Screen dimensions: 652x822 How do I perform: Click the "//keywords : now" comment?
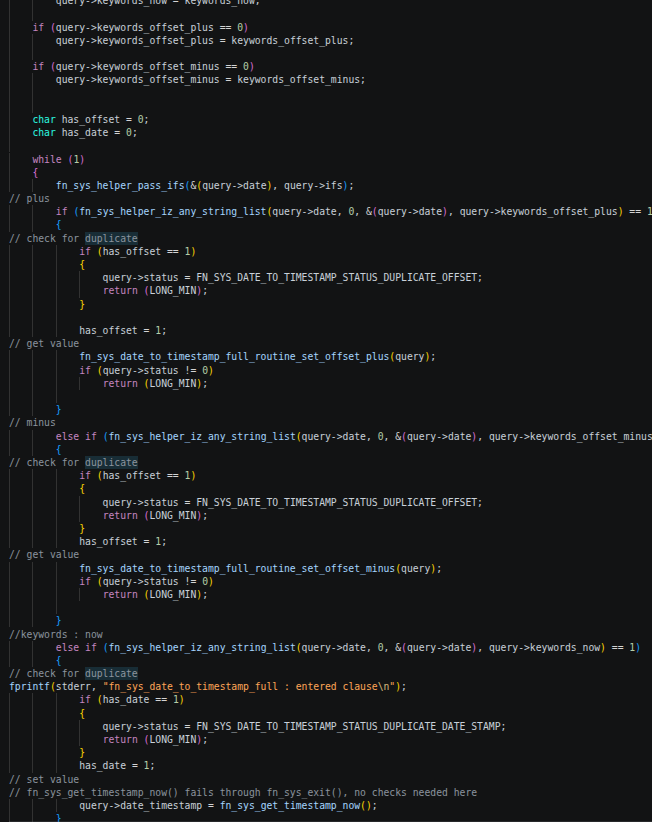coord(56,635)
